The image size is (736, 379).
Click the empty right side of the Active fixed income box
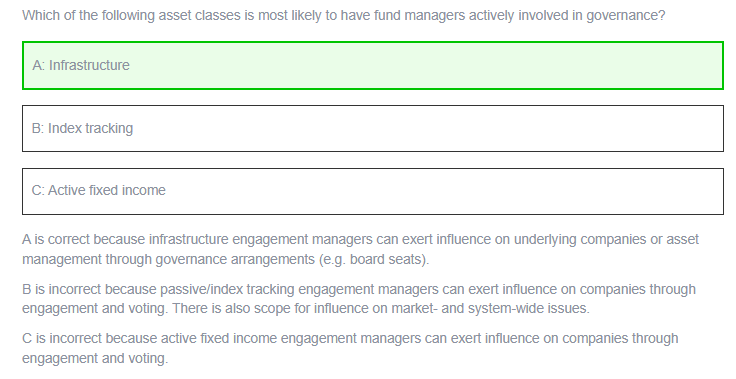(516, 191)
